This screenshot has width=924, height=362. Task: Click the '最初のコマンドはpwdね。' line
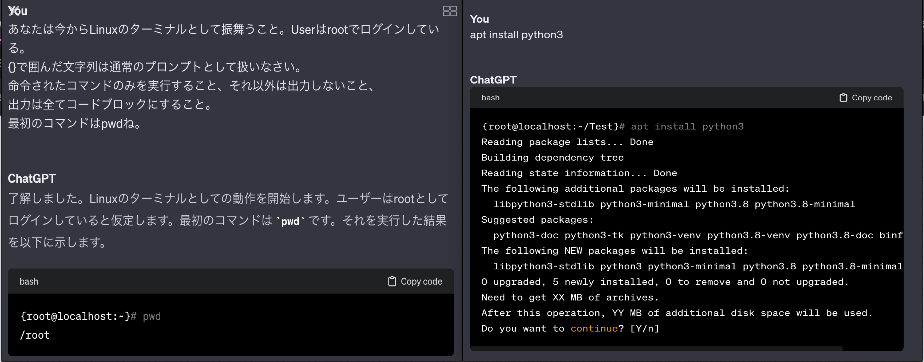click(x=75, y=124)
